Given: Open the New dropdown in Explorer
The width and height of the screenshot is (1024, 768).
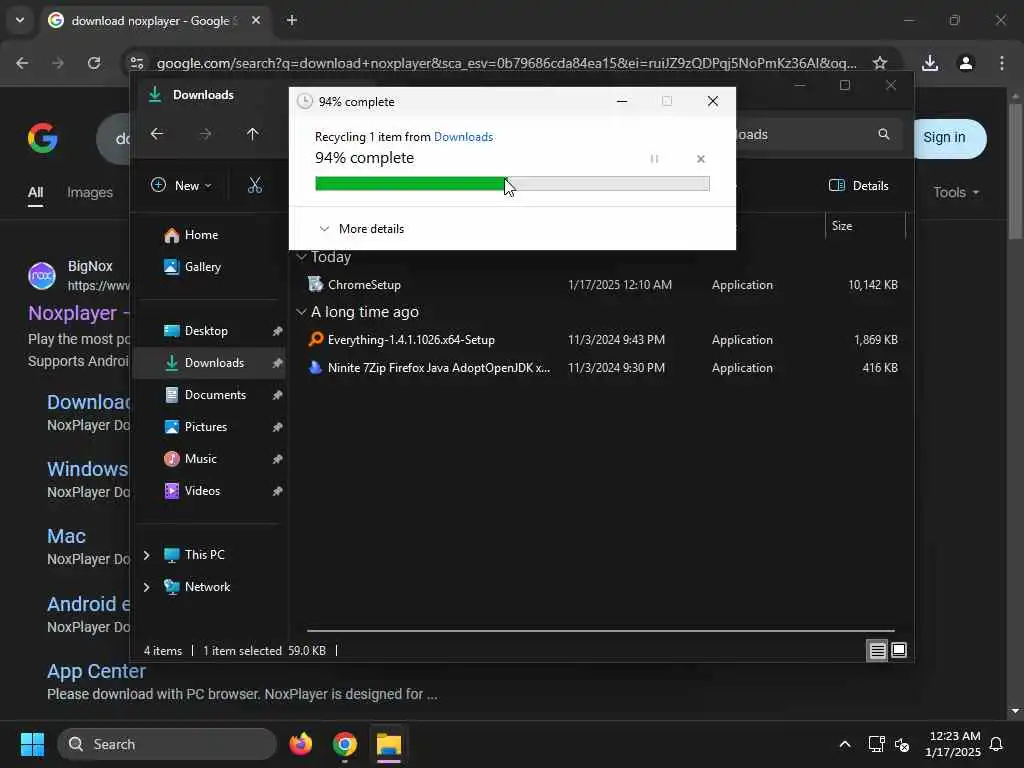Looking at the screenshot, I should pyautogui.click(x=181, y=185).
